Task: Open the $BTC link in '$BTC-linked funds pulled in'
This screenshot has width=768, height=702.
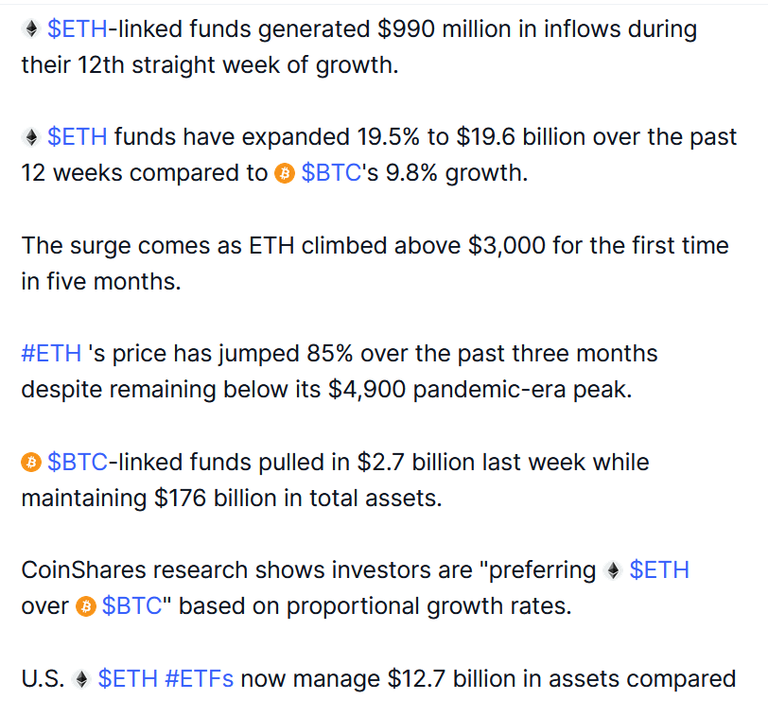Action: pos(77,462)
